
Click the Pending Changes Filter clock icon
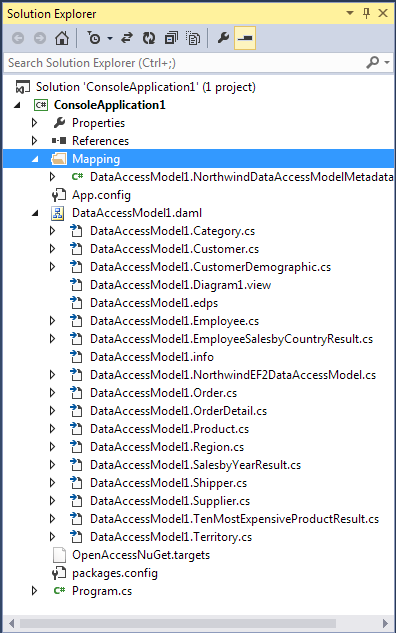click(x=94, y=38)
